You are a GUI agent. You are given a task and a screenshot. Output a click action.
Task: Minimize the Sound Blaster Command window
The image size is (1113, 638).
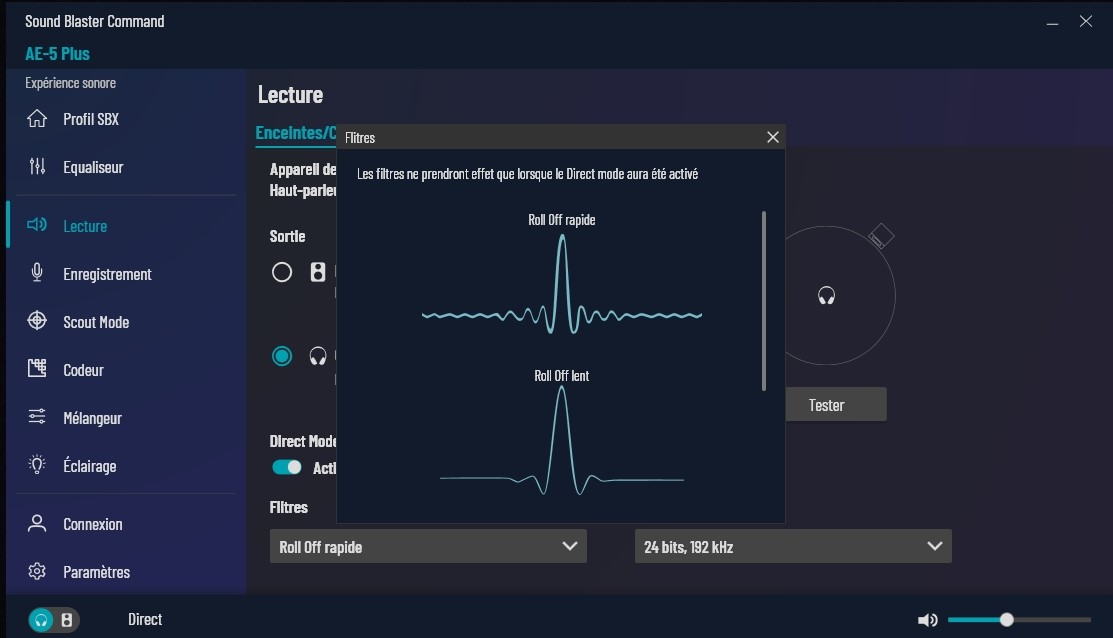(1052, 22)
